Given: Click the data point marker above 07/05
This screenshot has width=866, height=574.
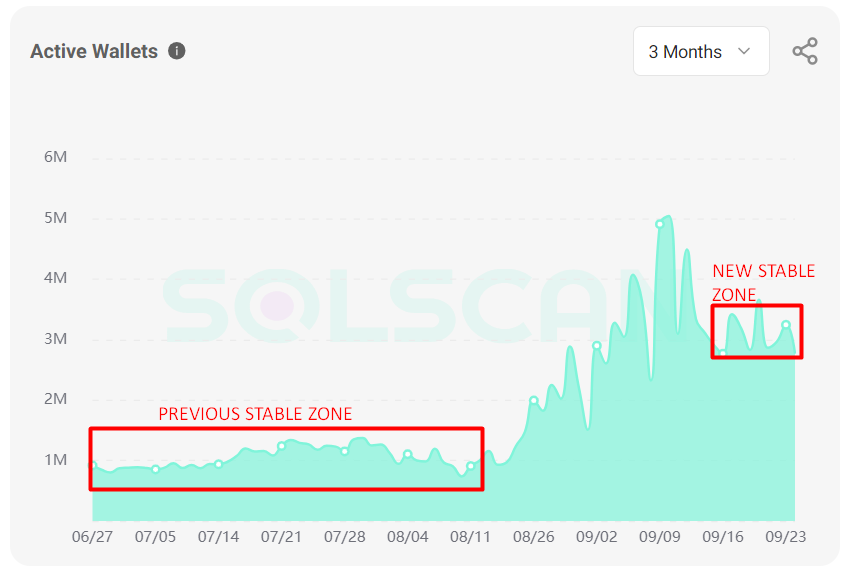Looking at the screenshot, I should 155,469.
